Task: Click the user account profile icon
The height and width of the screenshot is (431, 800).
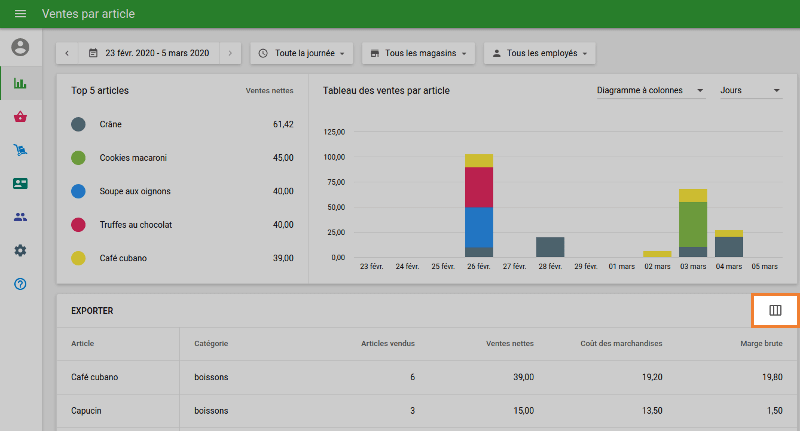Action: [x=20, y=47]
